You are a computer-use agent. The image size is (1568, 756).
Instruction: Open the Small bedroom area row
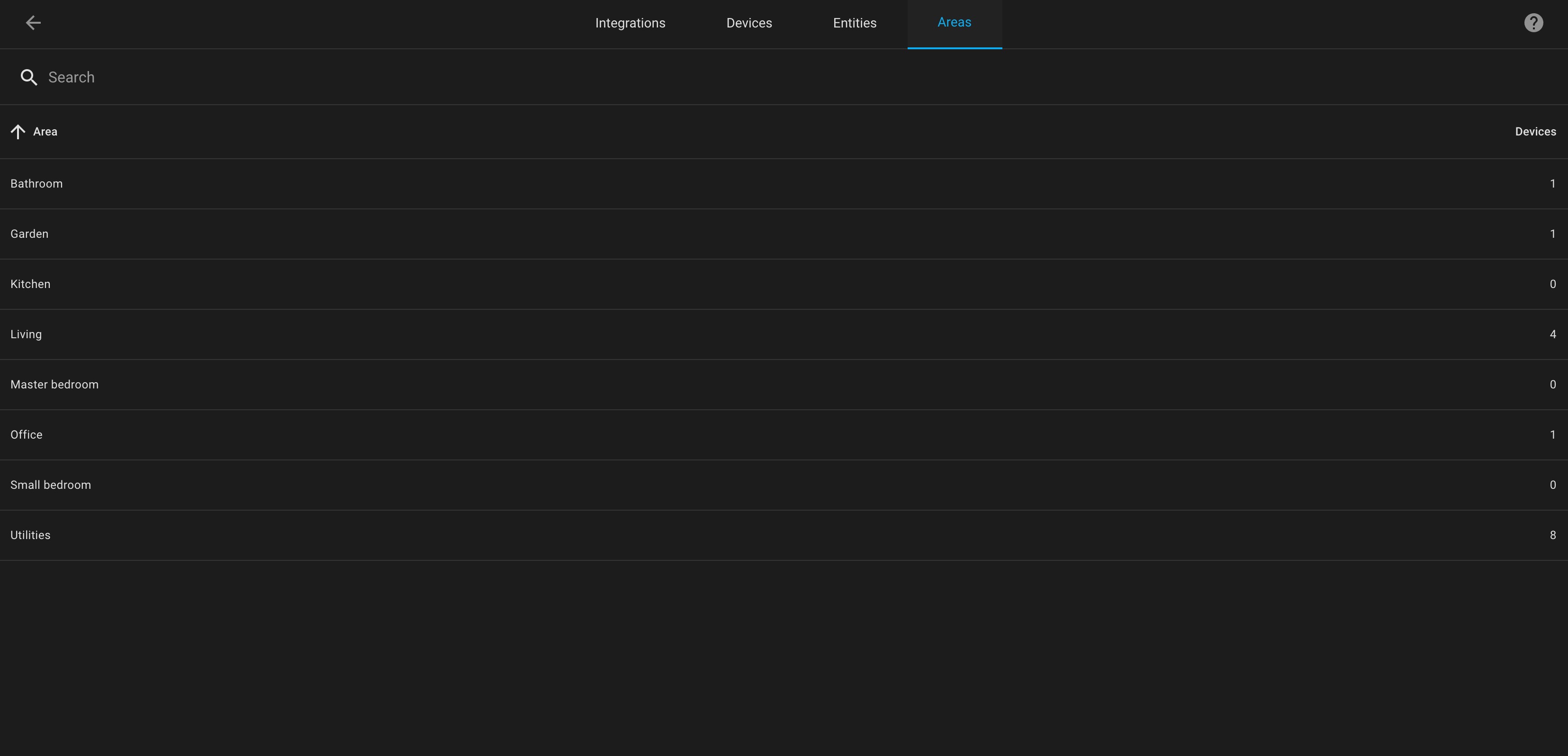784,485
